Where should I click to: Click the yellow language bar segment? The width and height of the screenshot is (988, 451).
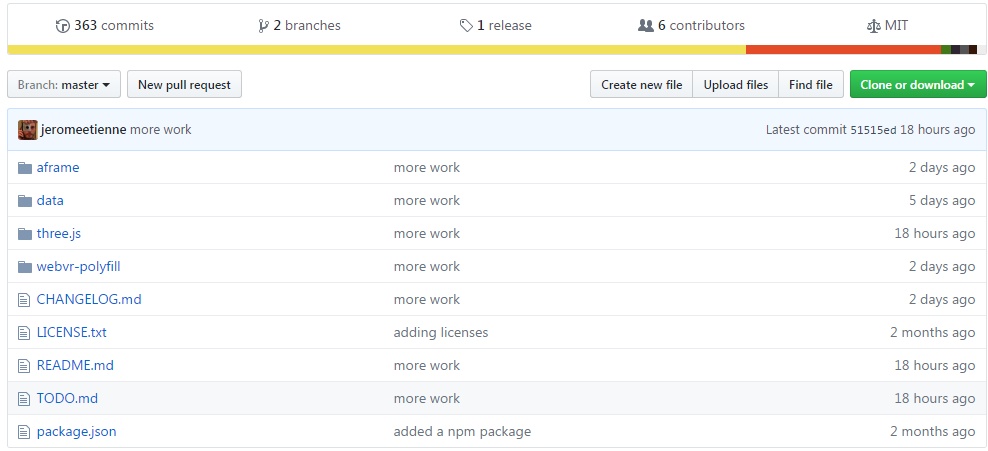(x=376, y=49)
